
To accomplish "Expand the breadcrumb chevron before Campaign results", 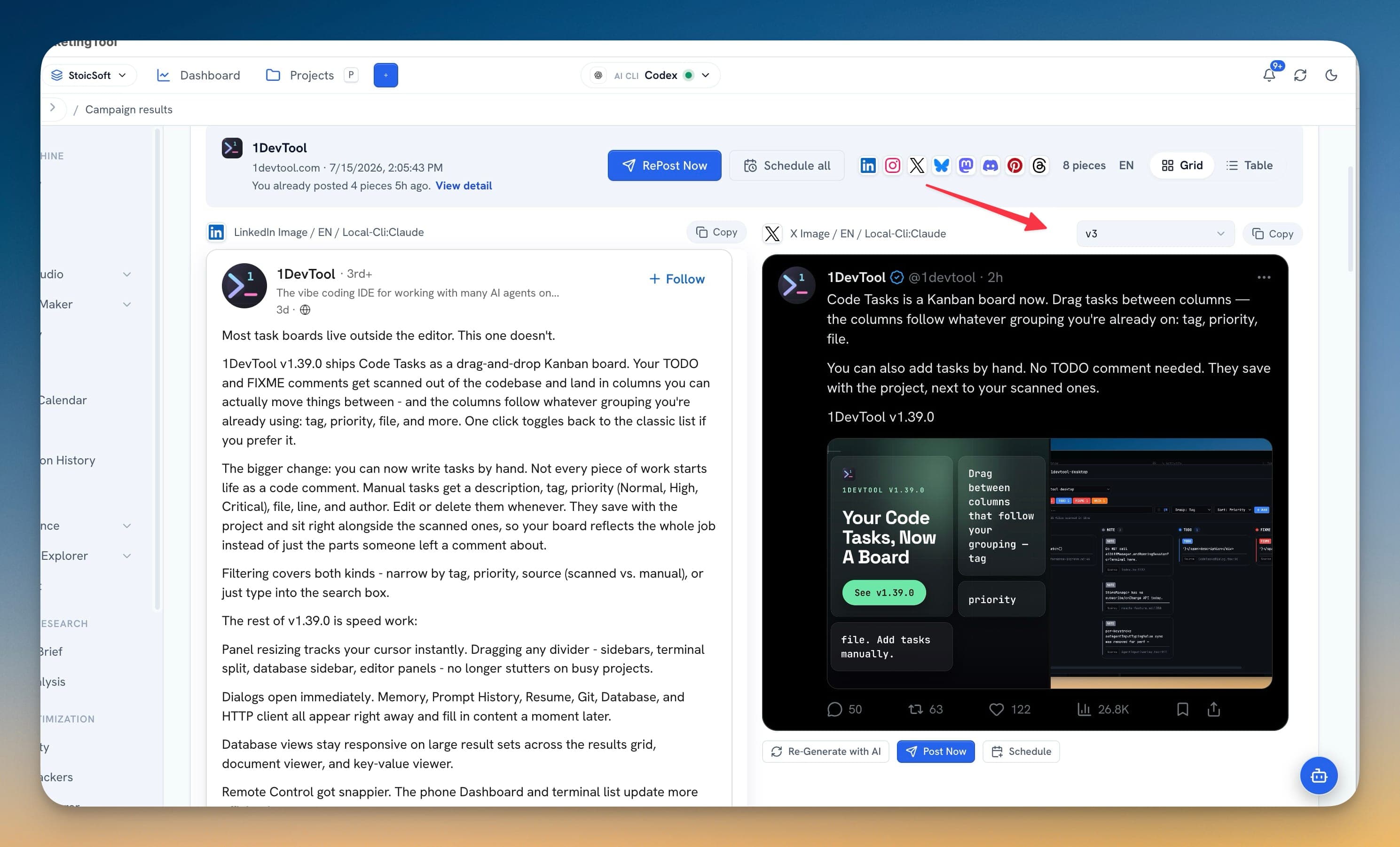I will click(x=52, y=107).
